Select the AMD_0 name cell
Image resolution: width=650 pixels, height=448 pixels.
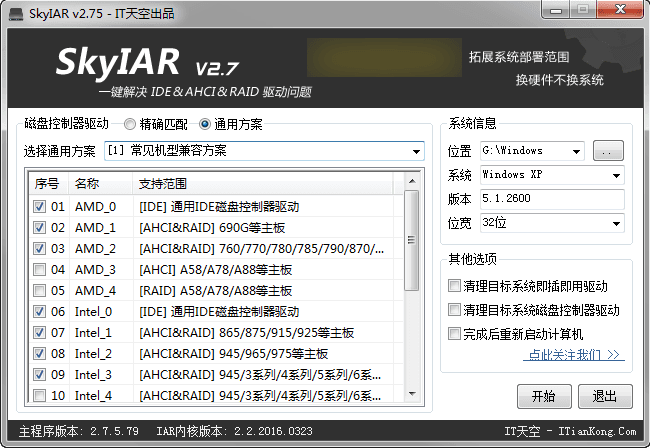tap(95, 206)
